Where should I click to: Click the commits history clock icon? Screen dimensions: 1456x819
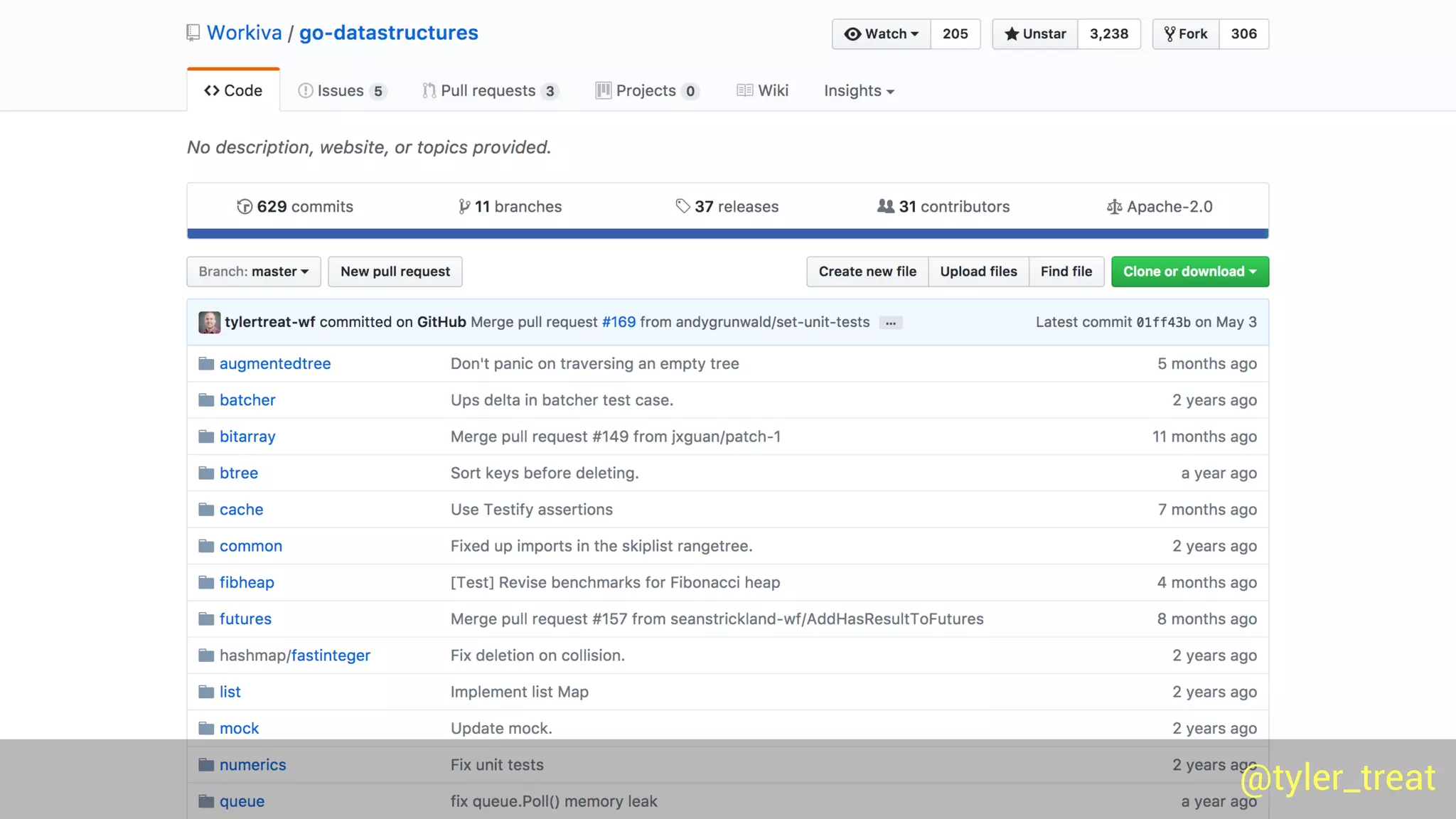(245, 207)
